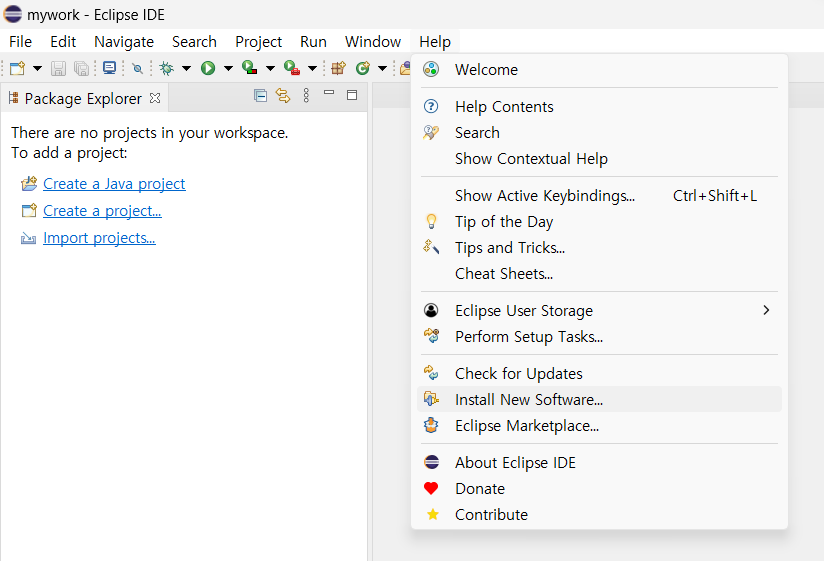The image size is (824, 561).
Task: Open the New wizard dropdown arrow
Action: coord(37,68)
